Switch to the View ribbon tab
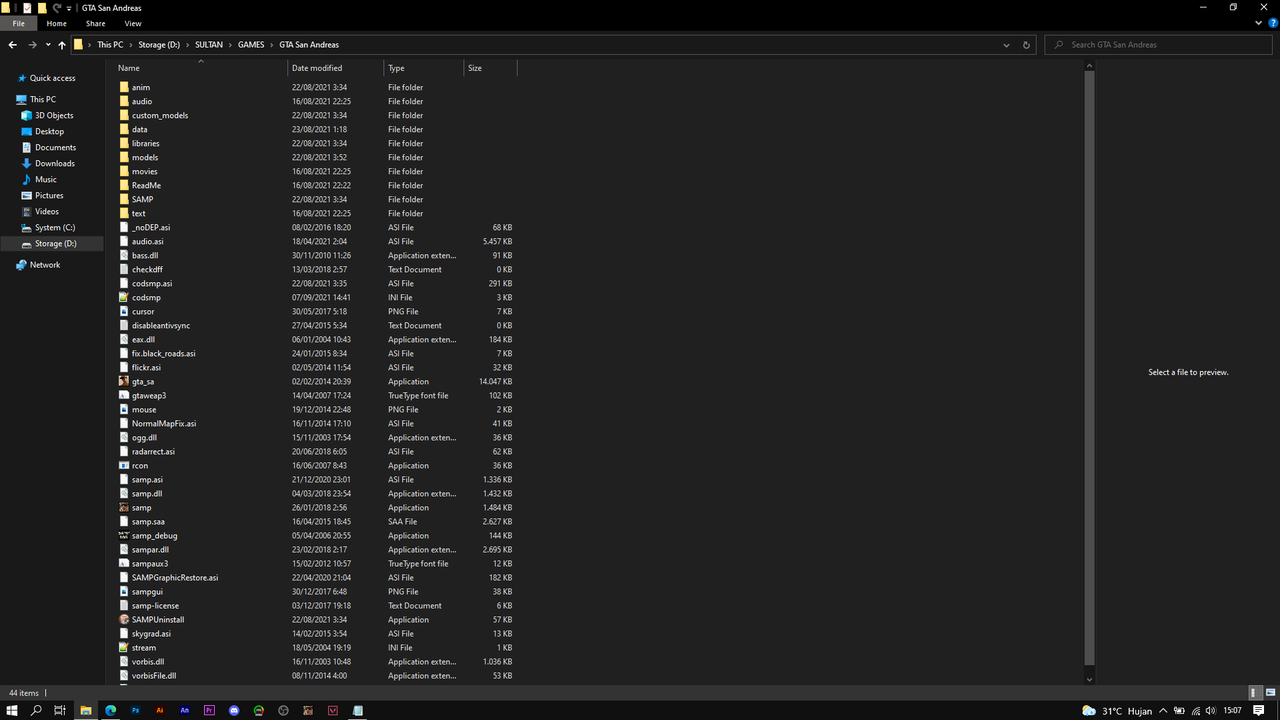Viewport: 1280px width, 720px height. 133,23
